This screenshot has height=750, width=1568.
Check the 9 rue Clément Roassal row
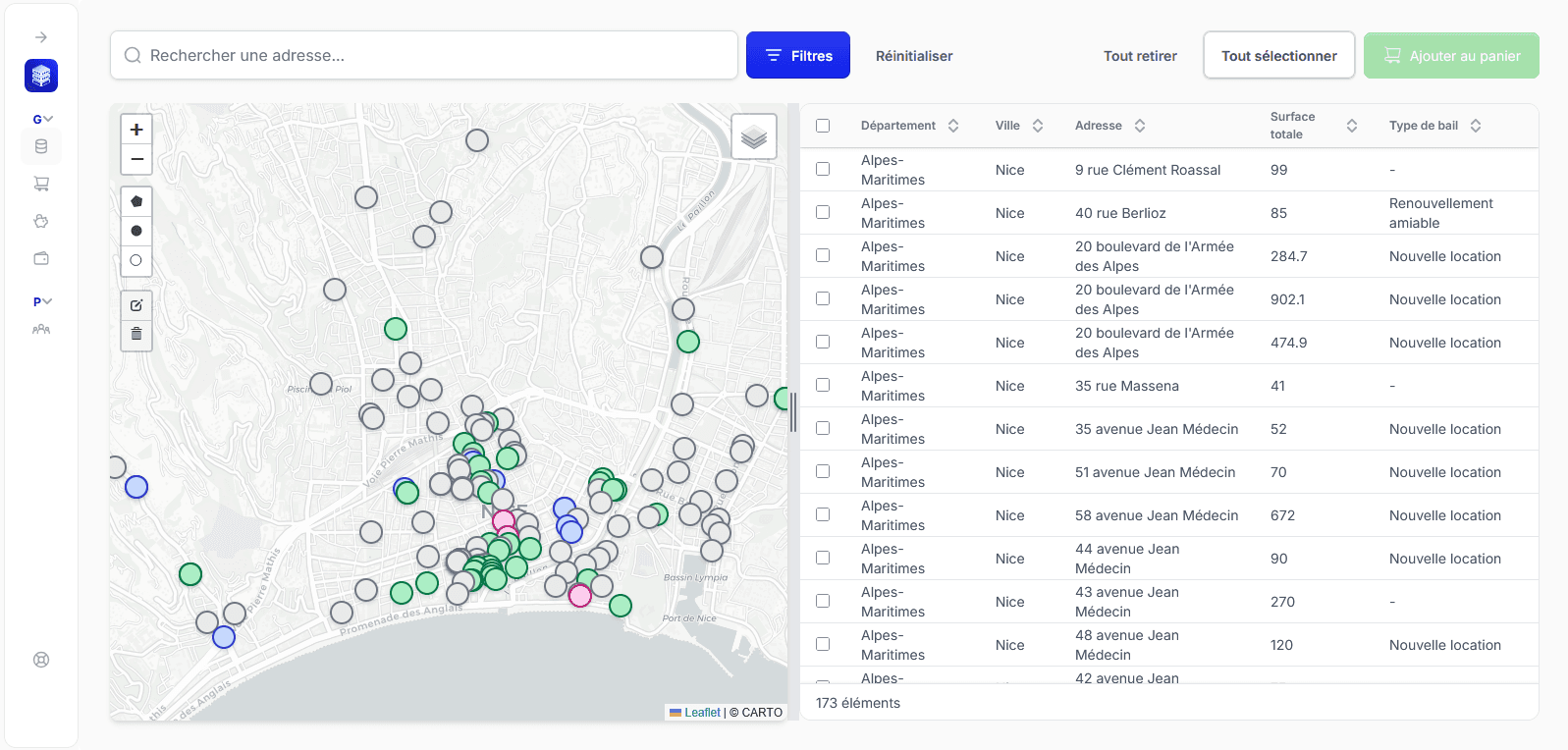(x=823, y=169)
